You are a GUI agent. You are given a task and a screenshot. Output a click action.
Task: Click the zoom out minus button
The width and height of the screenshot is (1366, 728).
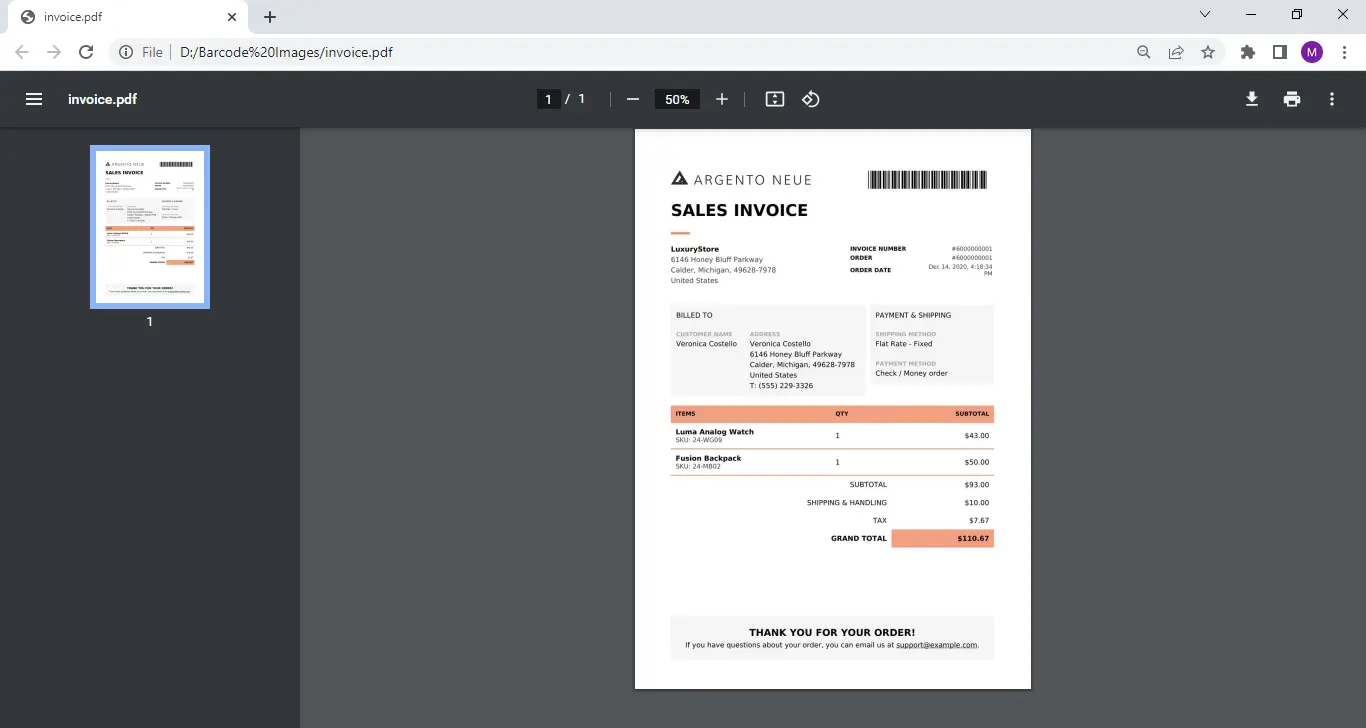point(632,99)
